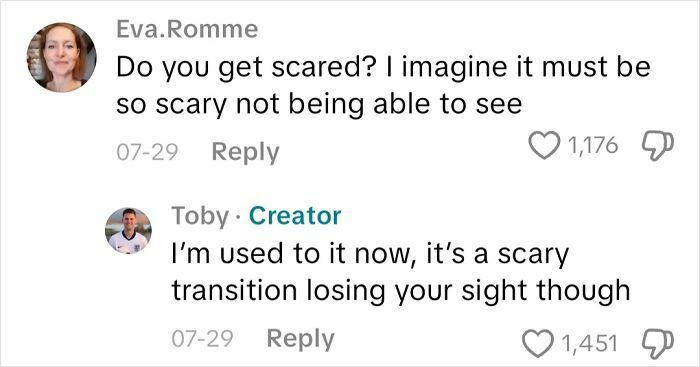
Task: Like Eva.Romme's comment with the heart icon
Action: point(544,146)
